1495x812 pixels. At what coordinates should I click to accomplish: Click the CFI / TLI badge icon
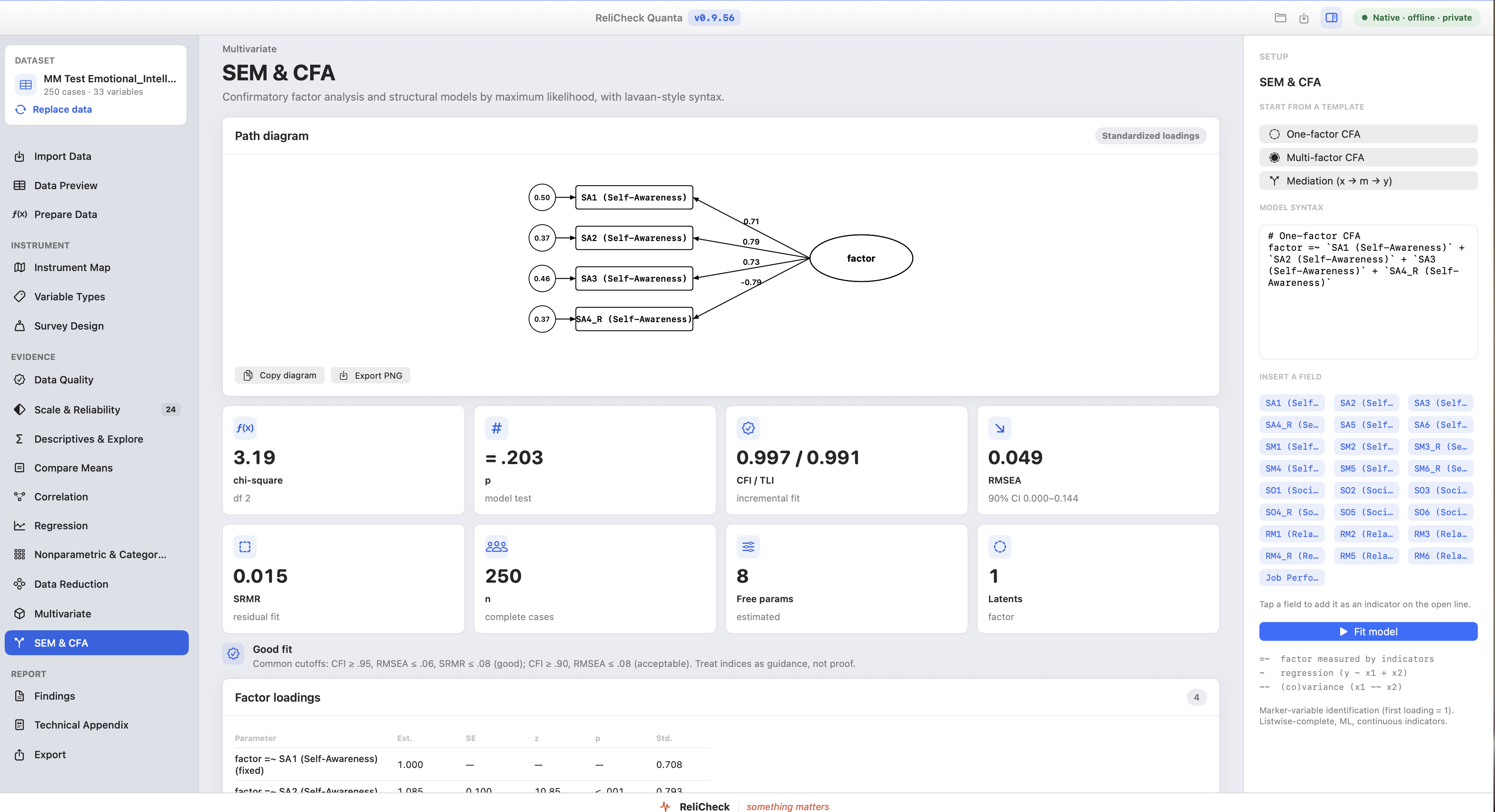(x=748, y=428)
